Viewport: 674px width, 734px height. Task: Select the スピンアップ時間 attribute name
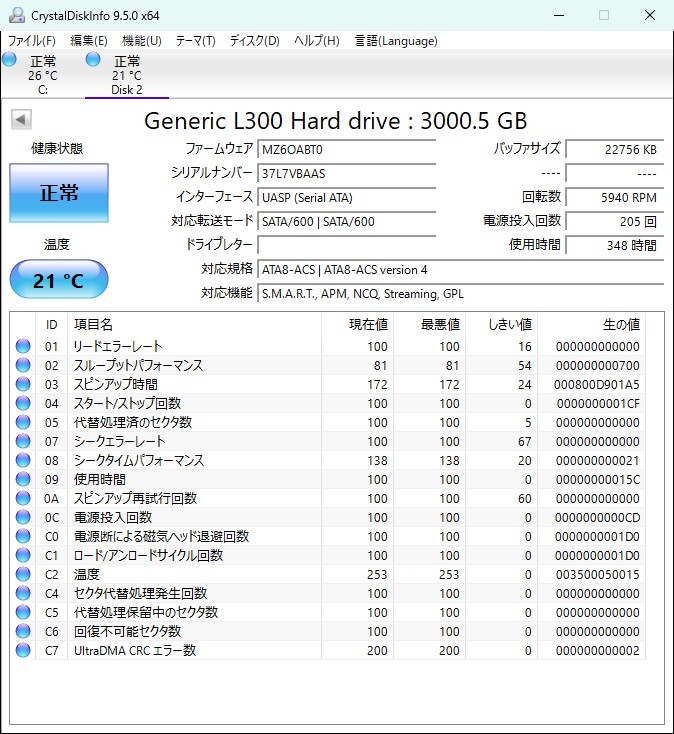pyautogui.click(x=116, y=384)
